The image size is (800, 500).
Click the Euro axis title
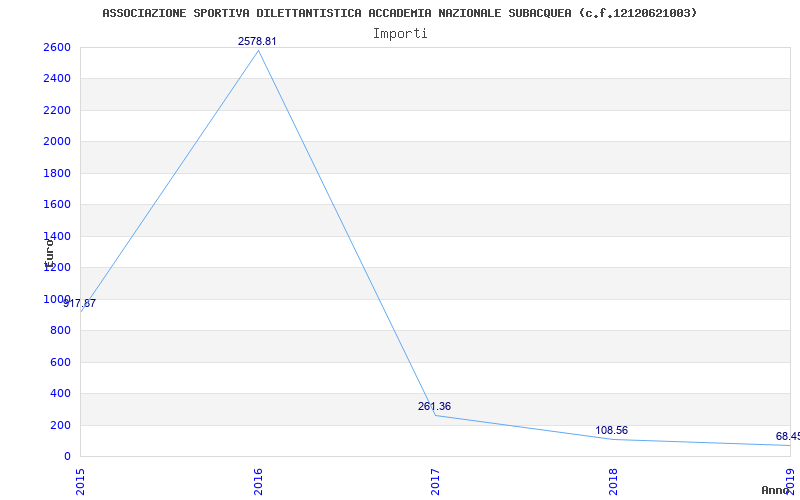point(49,253)
